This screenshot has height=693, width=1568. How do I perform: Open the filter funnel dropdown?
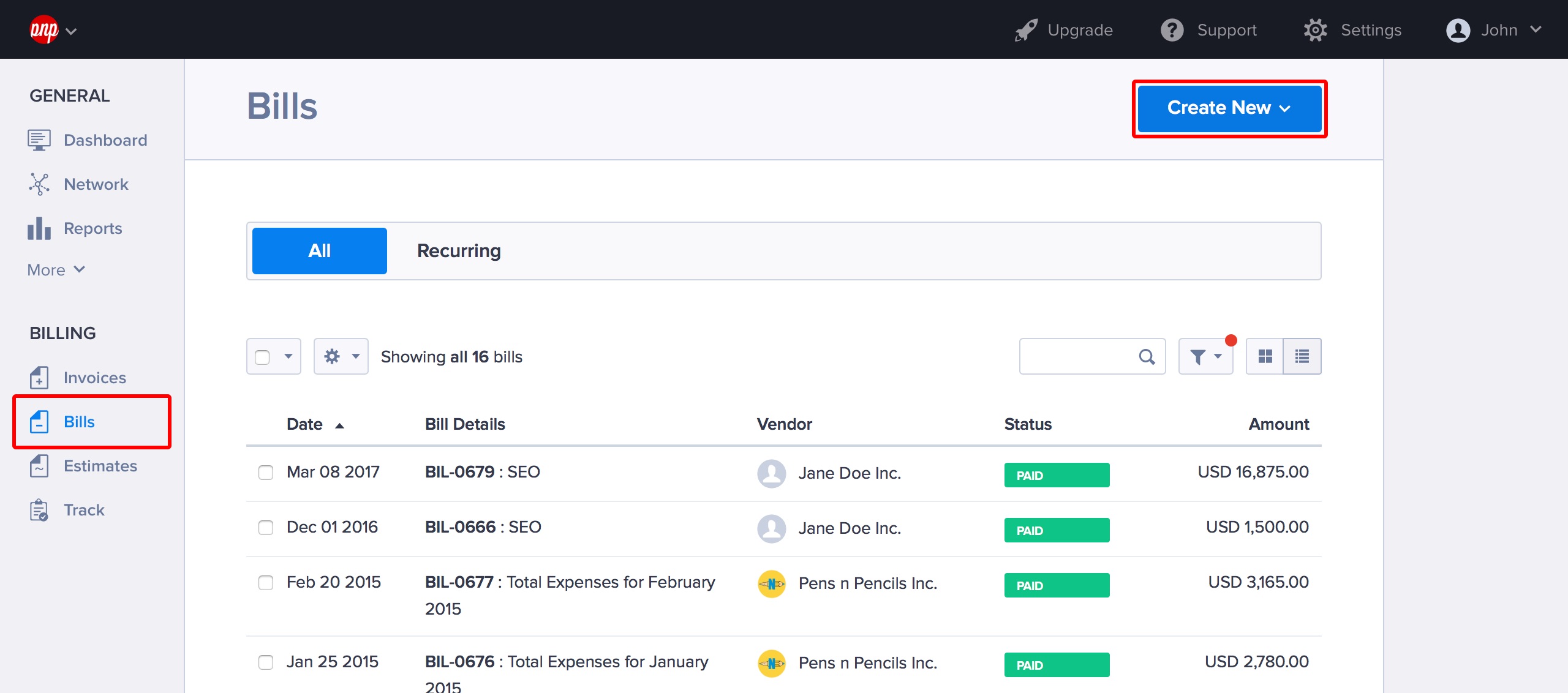point(1205,356)
